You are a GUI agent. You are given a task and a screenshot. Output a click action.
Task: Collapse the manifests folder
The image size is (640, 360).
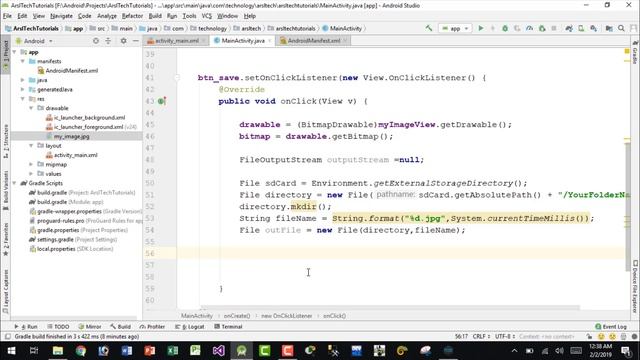pyautogui.click(x=23, y=61)
